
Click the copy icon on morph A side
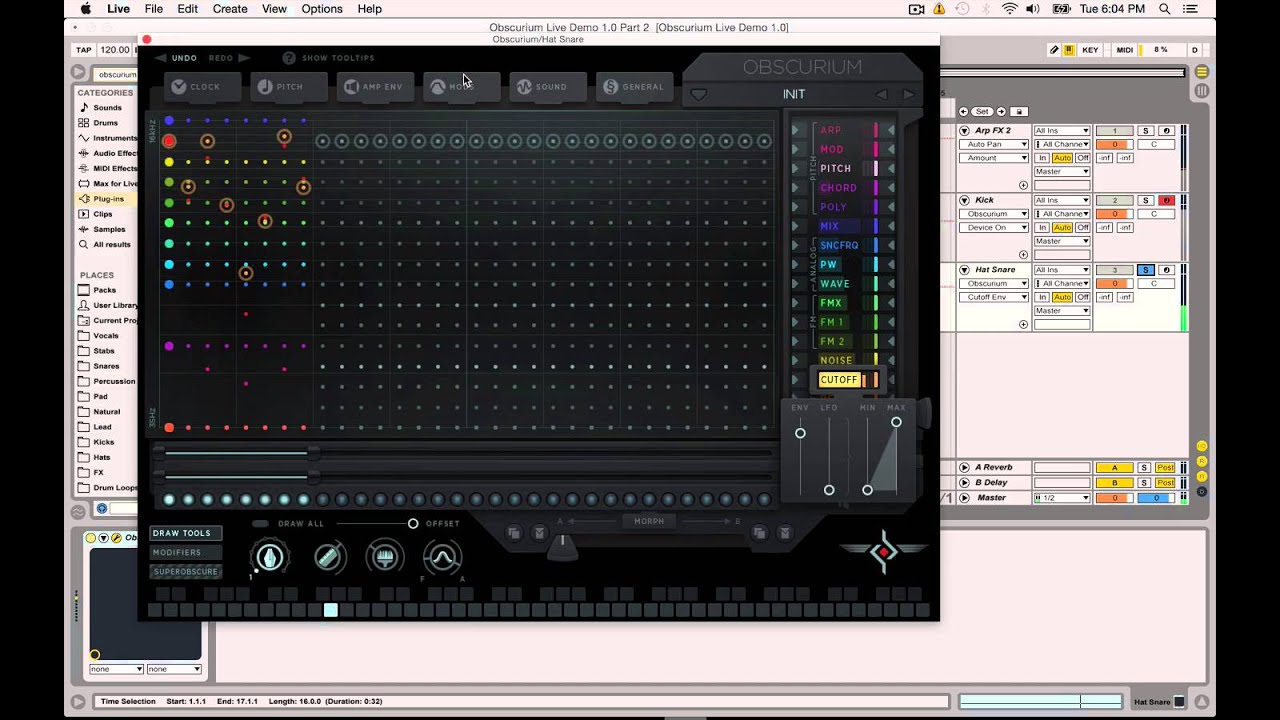514,533
